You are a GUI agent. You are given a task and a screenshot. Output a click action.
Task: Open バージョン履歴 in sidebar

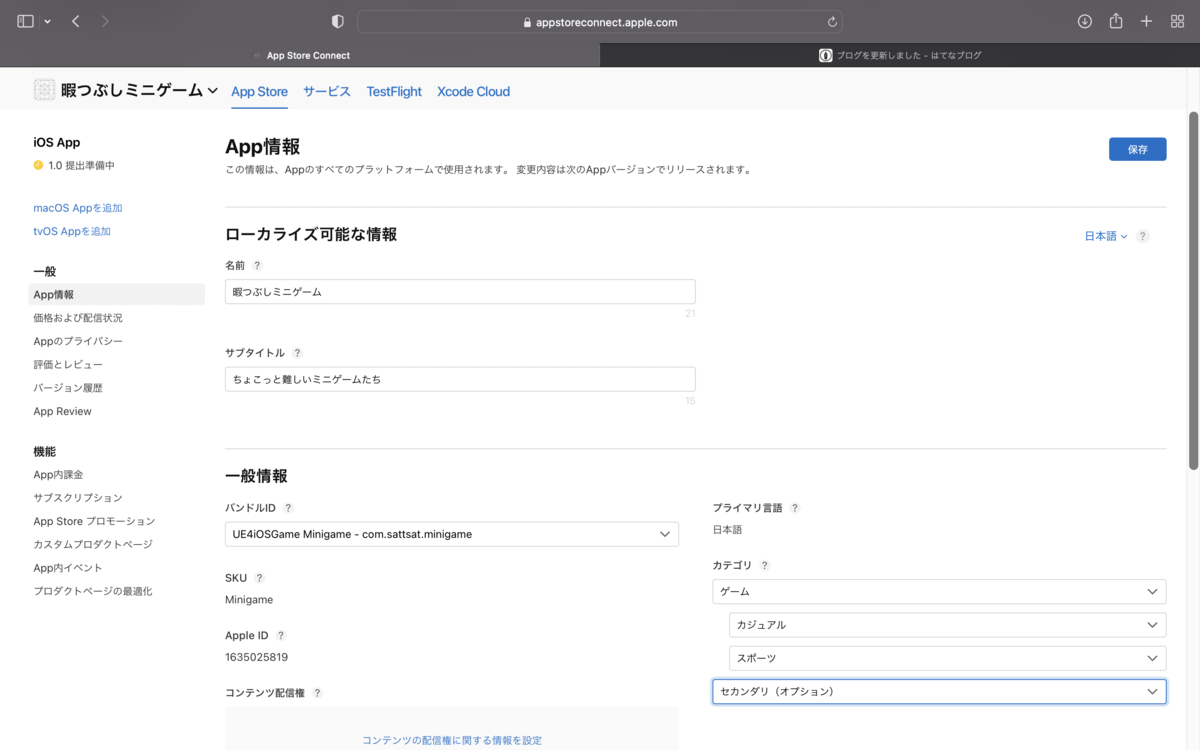(68, 388)
